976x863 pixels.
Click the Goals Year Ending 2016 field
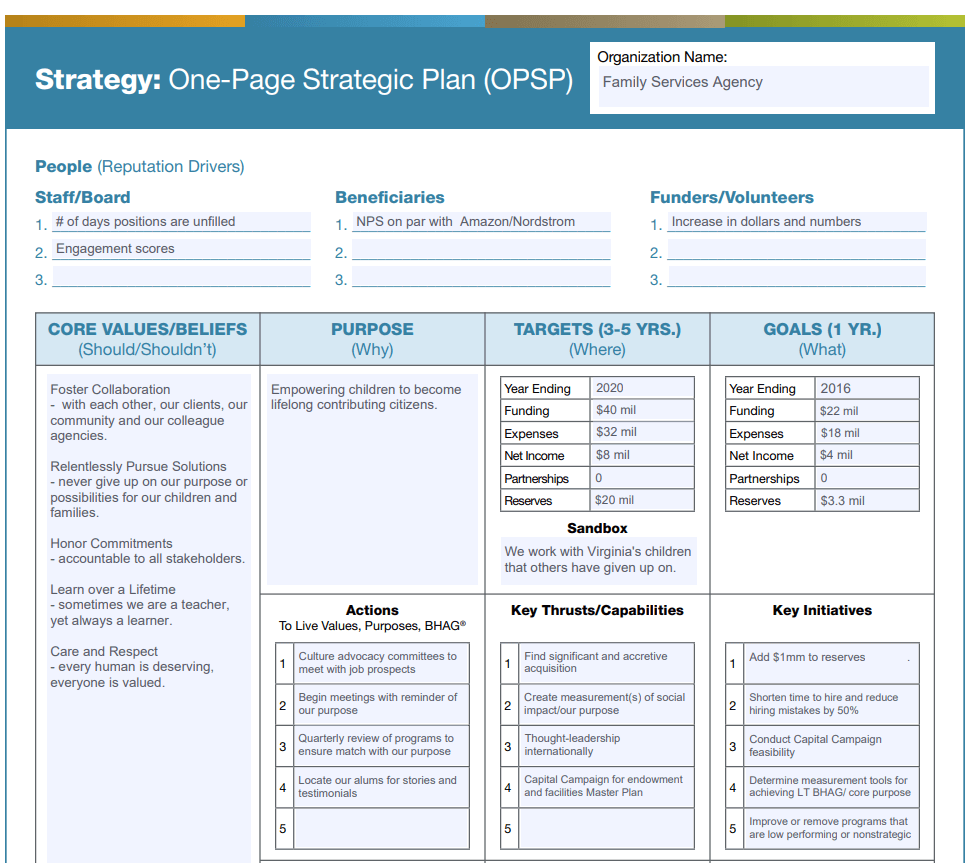coord(868,388)
